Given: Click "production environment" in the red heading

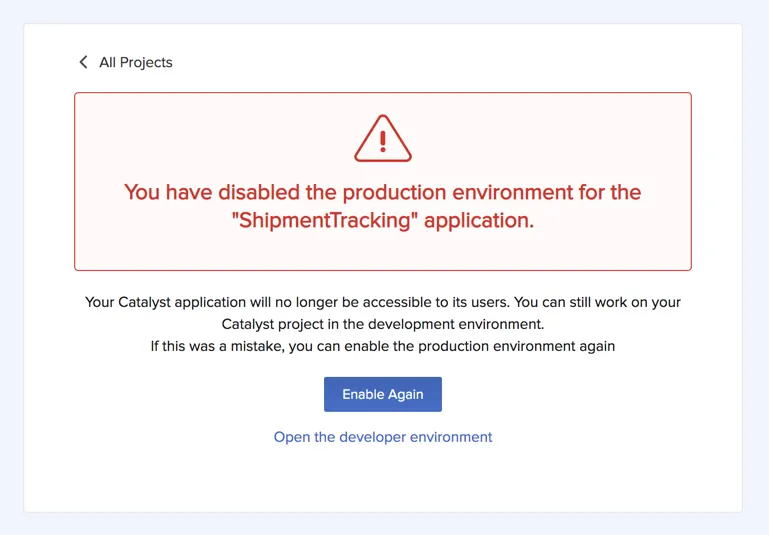Looking at the screenshot, I should (458, 192).
